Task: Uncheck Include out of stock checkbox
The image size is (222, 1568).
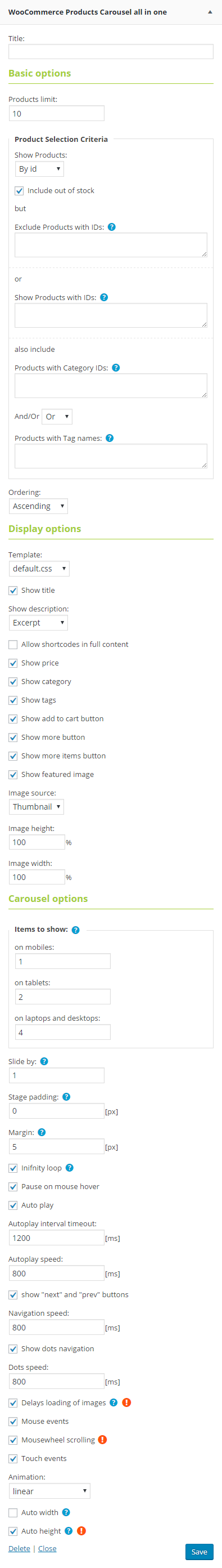Action: pos(20,190)
